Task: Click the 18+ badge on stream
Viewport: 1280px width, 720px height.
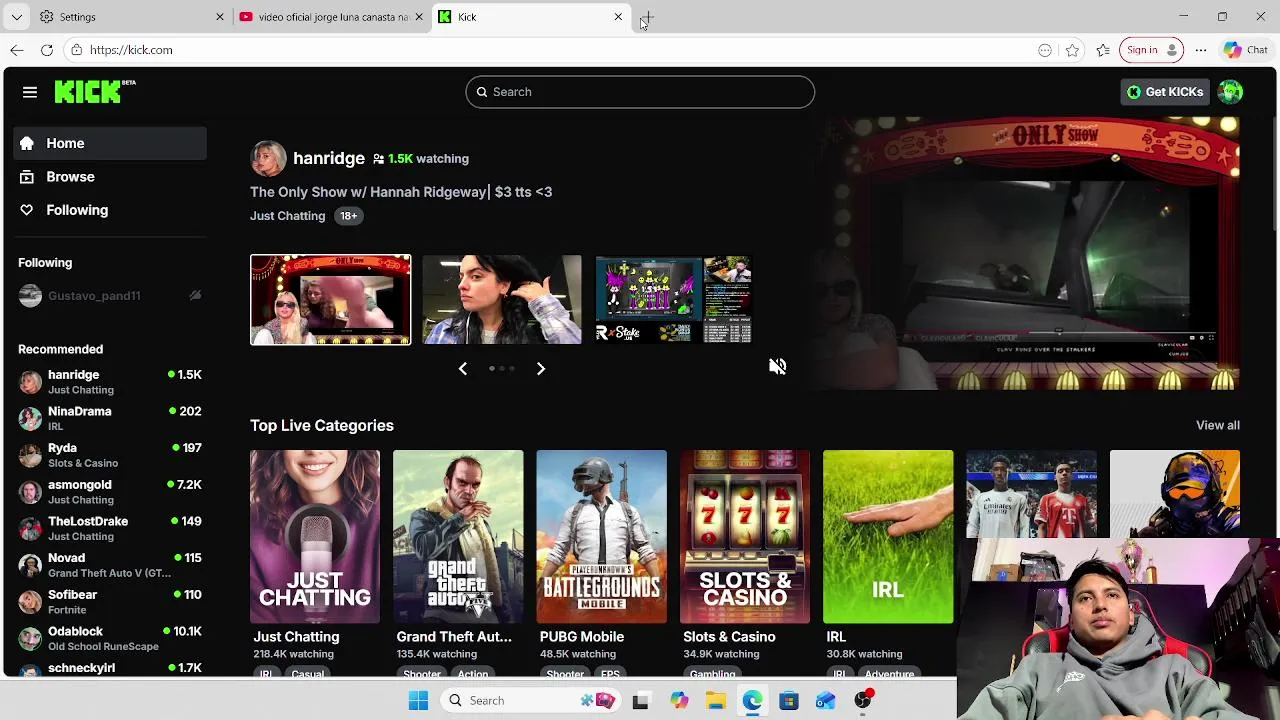Action: (x=348, y=216)
